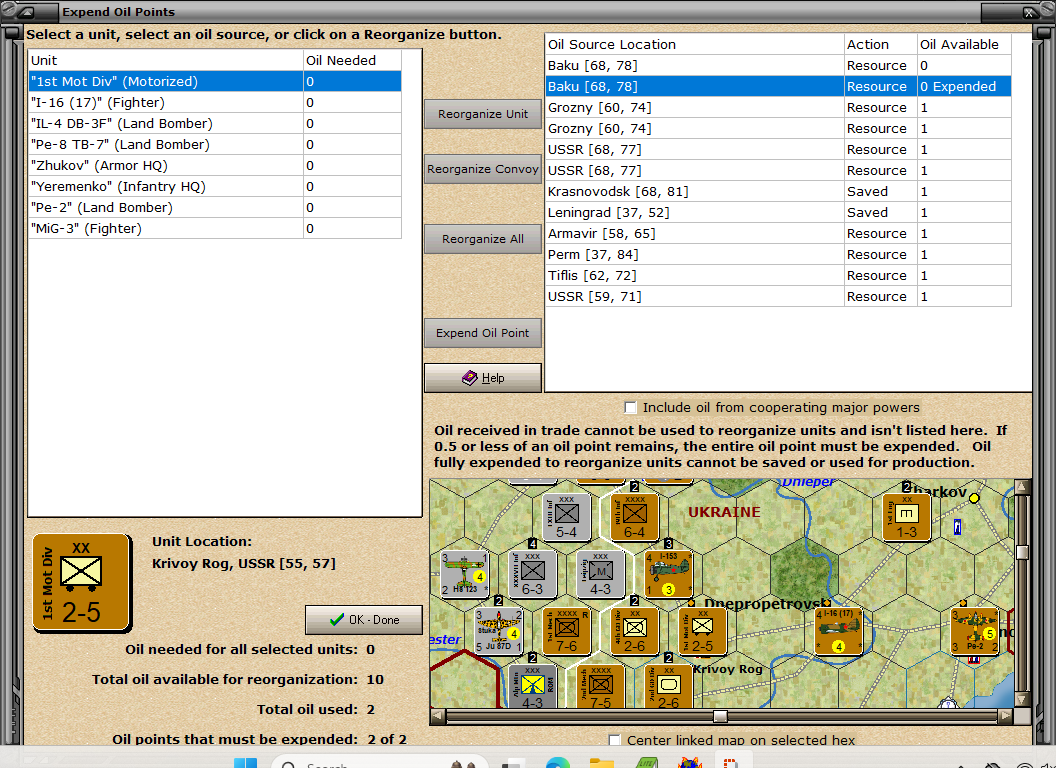
Task: Click the Expend Oil Point button
Action: click(x=483, y=333)
